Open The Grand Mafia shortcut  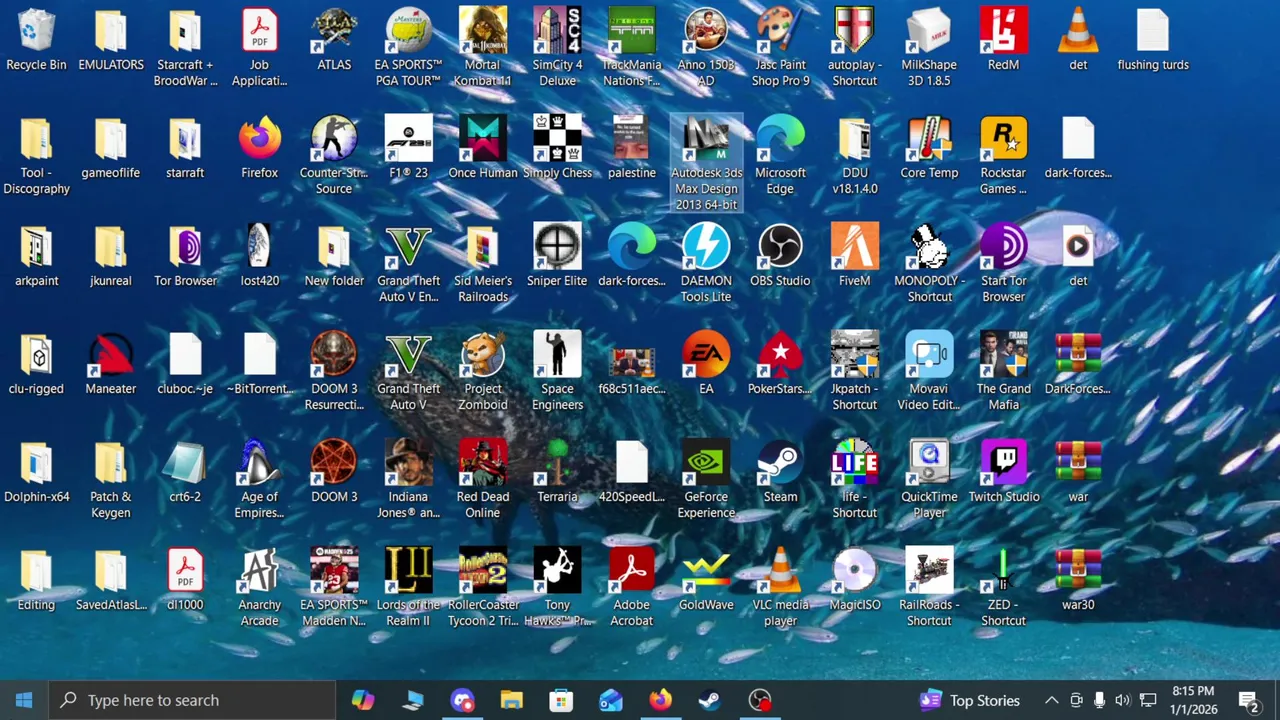(1003, 370)
